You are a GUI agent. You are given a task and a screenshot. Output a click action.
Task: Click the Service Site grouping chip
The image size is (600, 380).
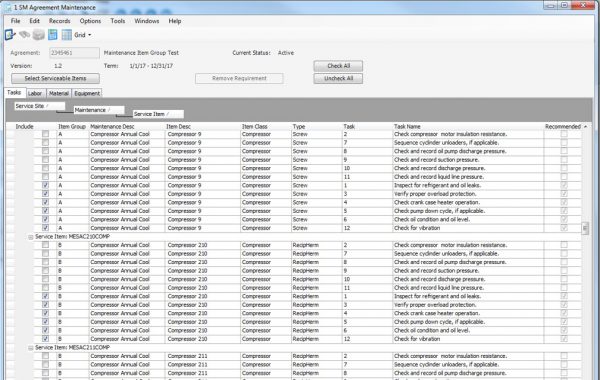[x=39, y=106]
